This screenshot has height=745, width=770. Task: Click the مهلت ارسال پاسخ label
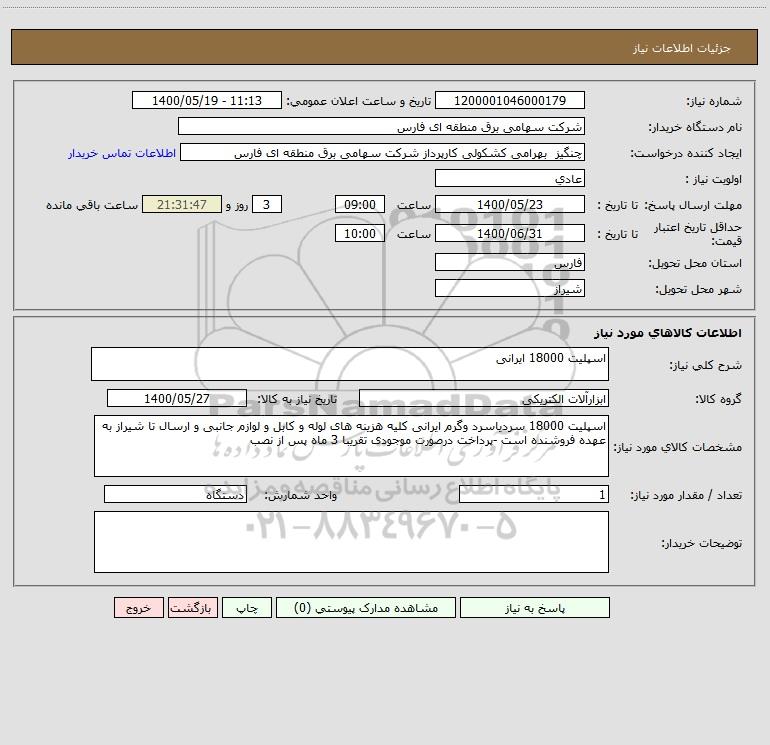[x=693, y=205]
